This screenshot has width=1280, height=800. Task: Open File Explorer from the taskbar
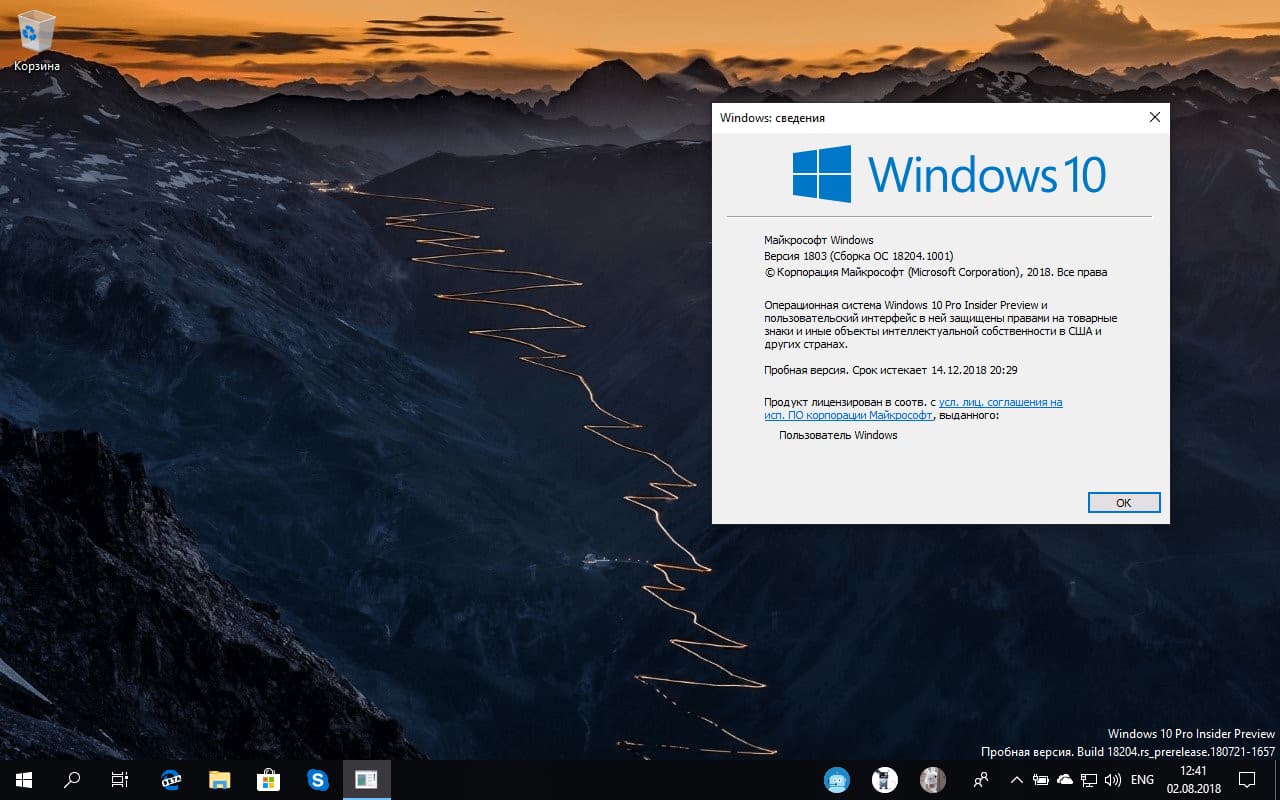coord(218,779)
